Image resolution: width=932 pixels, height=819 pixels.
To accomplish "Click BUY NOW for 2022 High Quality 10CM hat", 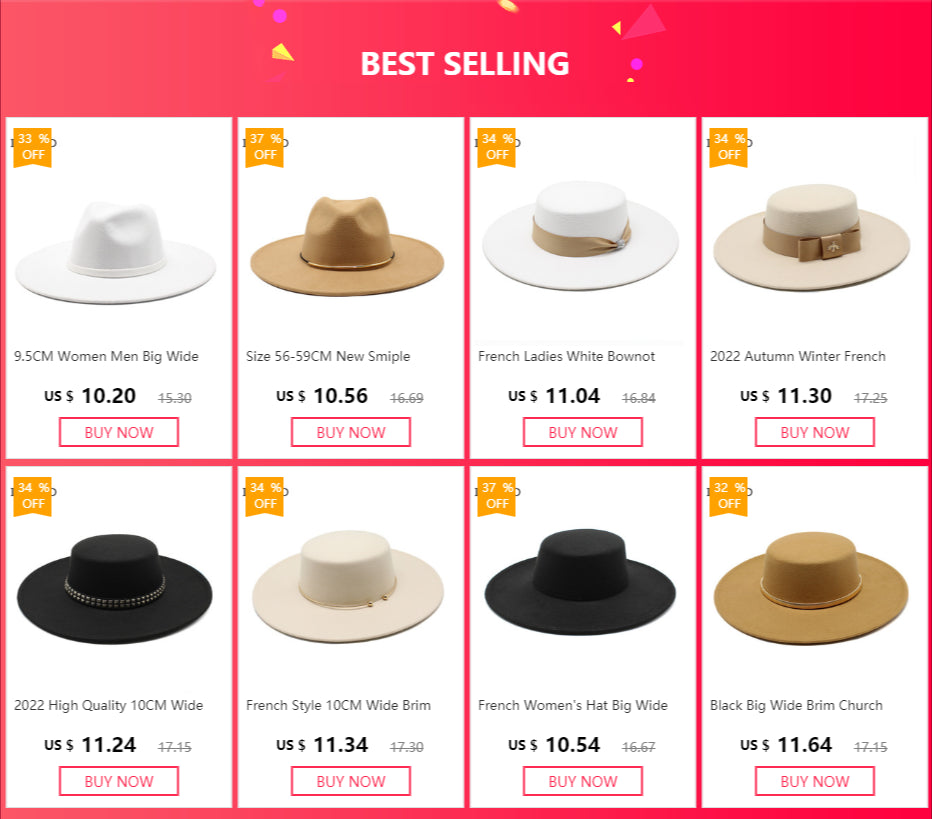I will (118, 781).
